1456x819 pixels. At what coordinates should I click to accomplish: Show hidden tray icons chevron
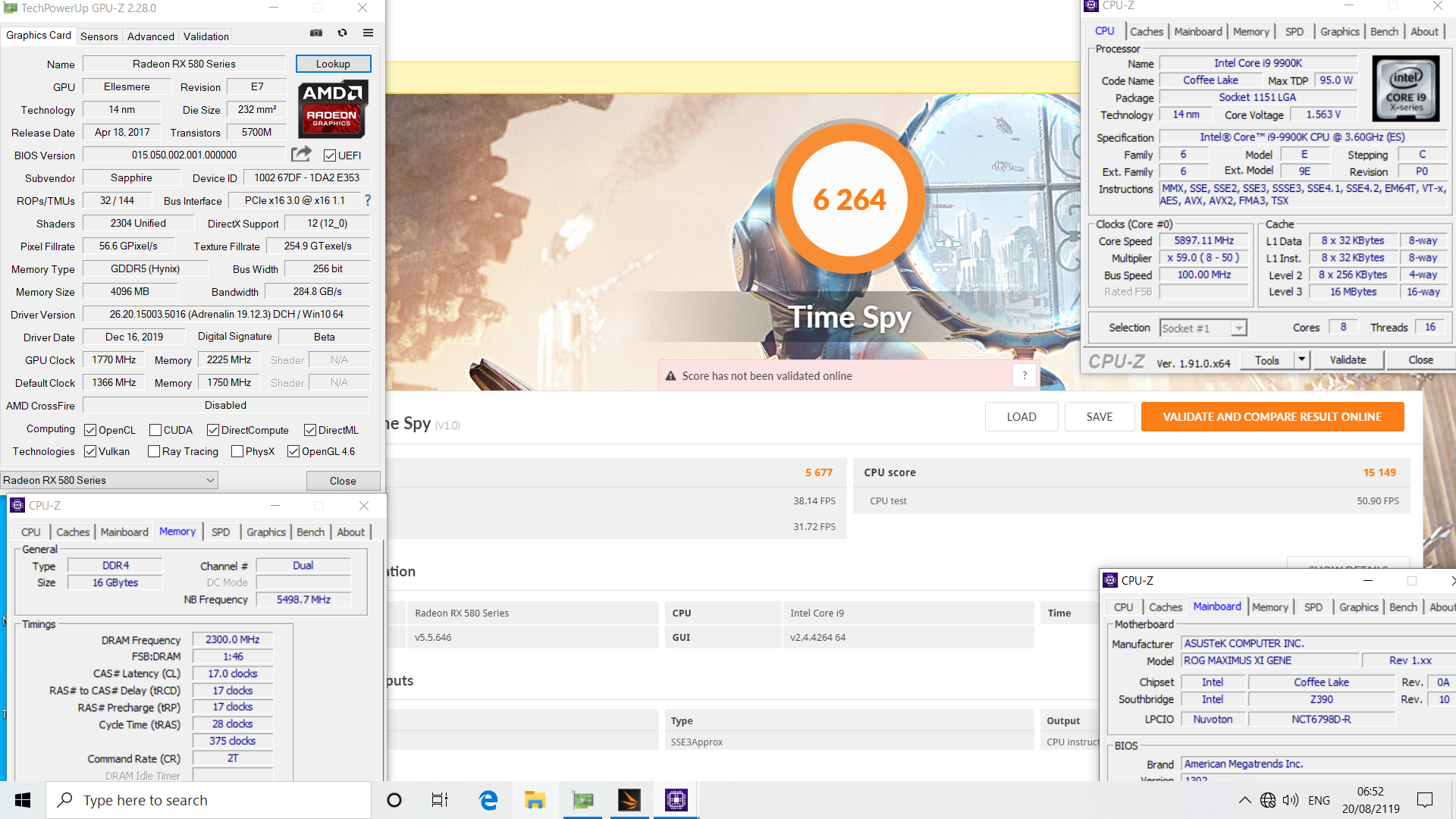[x=1244, y=800]
